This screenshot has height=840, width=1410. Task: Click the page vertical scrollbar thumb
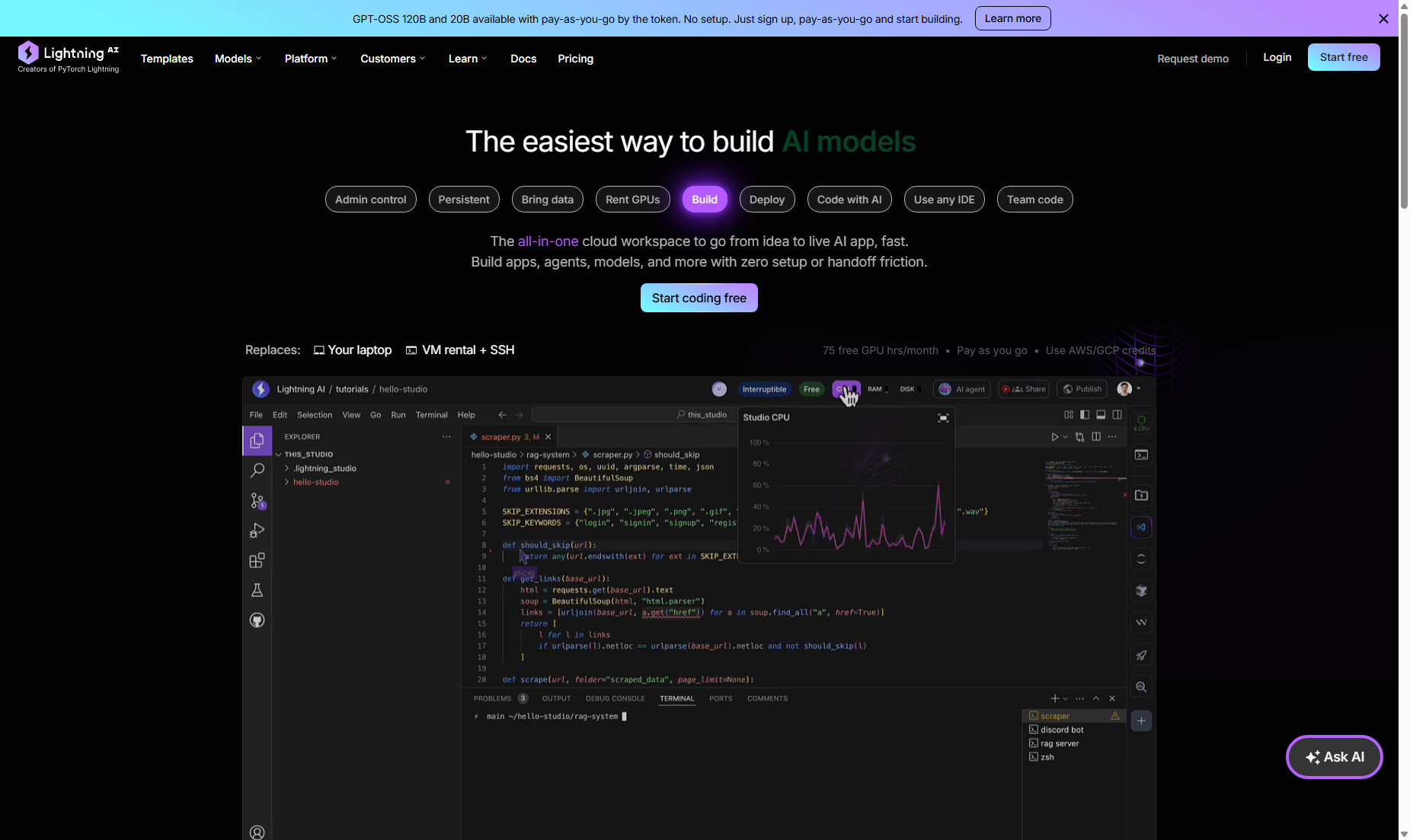tap(1404, 110)
